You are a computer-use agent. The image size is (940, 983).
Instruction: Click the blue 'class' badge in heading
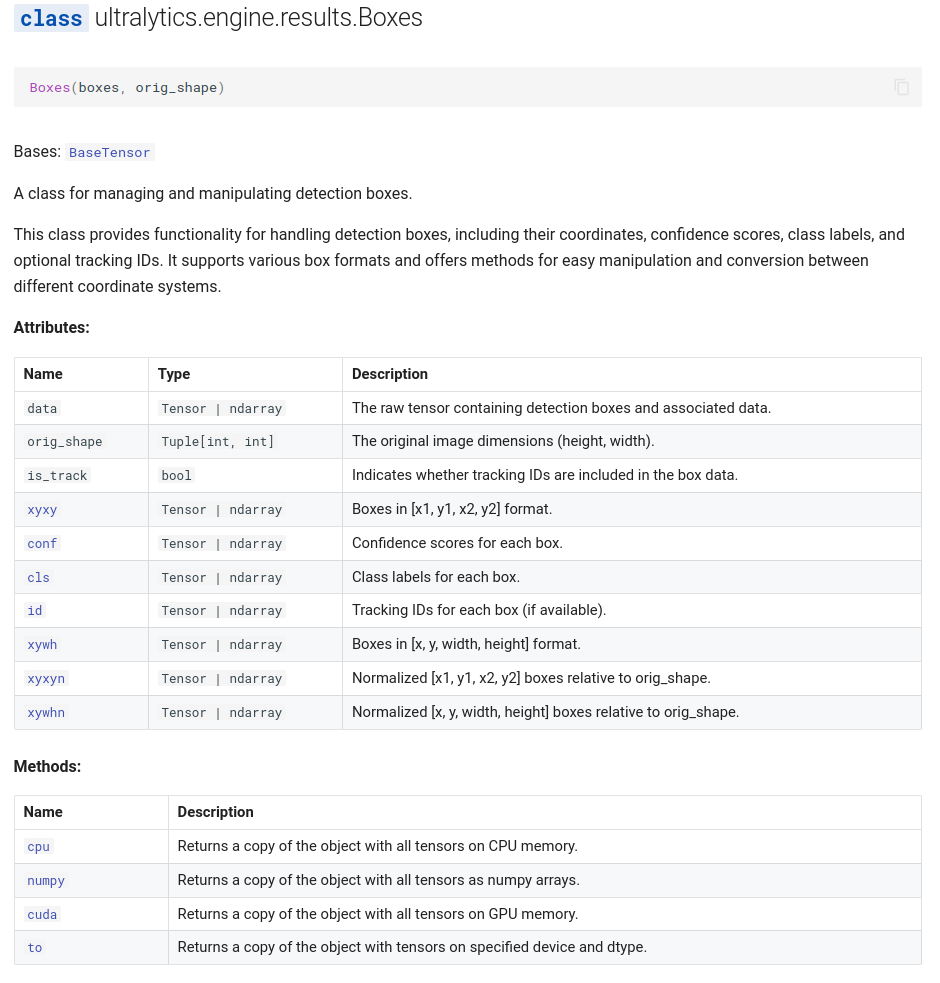[x=51, y=18]
